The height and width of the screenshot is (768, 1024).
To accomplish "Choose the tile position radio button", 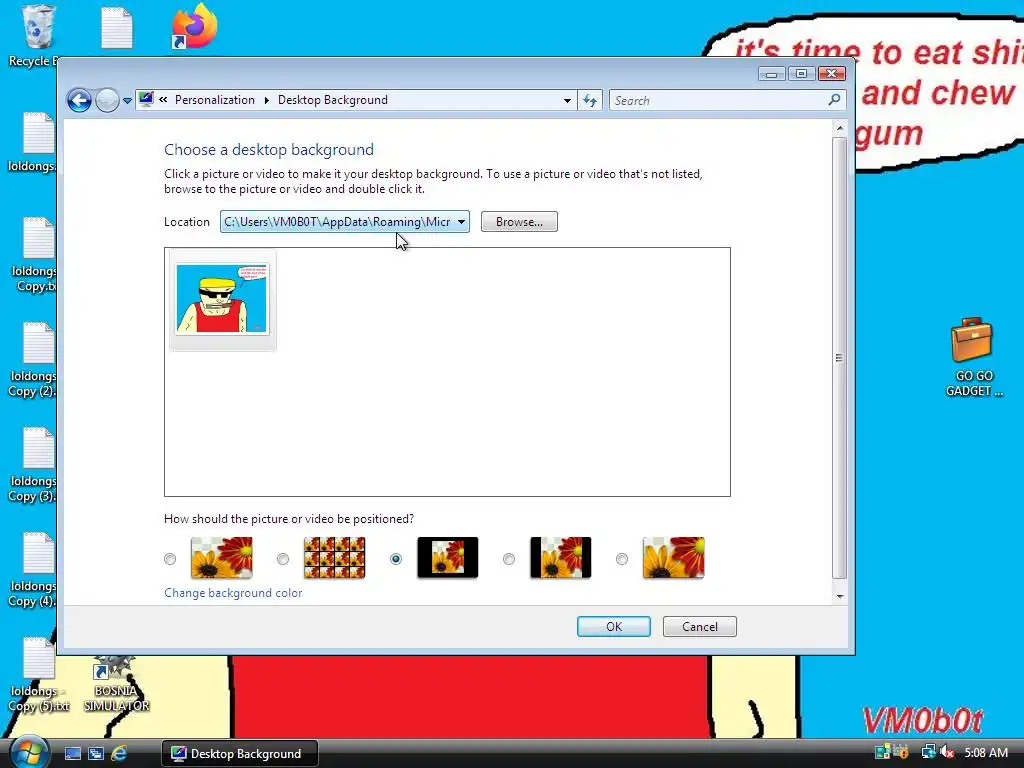I will [283, 559].
